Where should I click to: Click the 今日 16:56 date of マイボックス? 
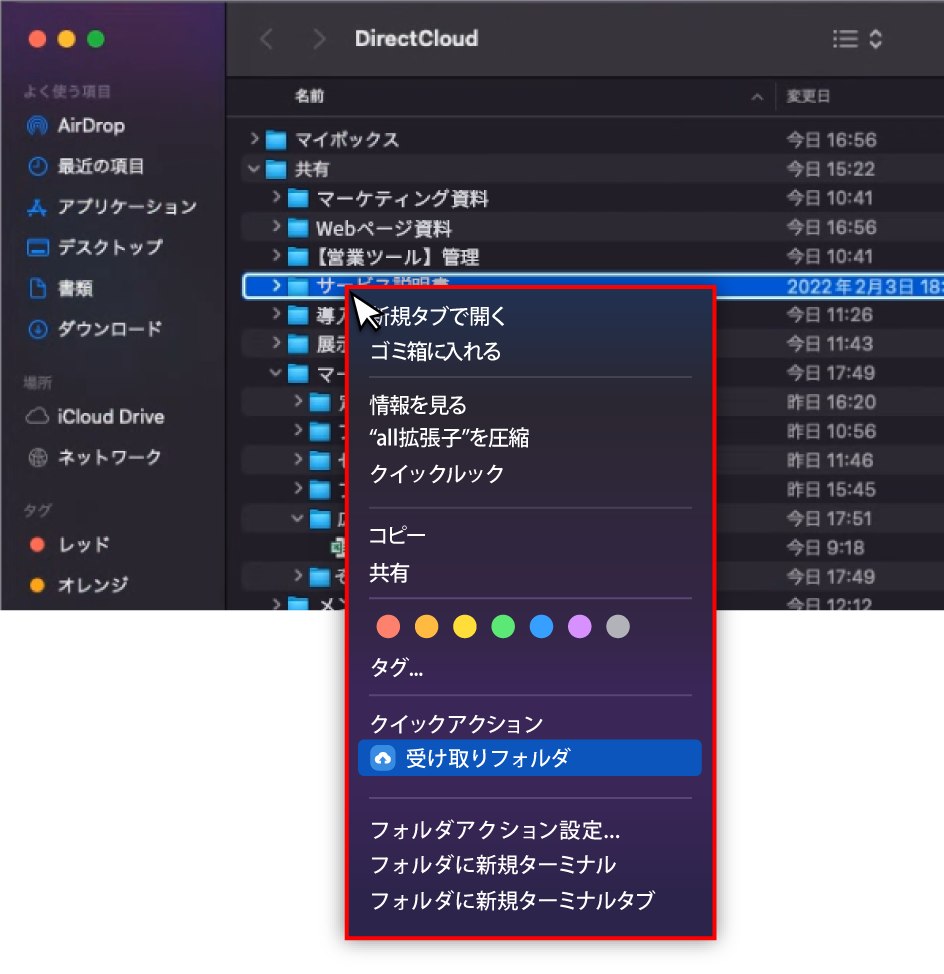tap(832, 140)
